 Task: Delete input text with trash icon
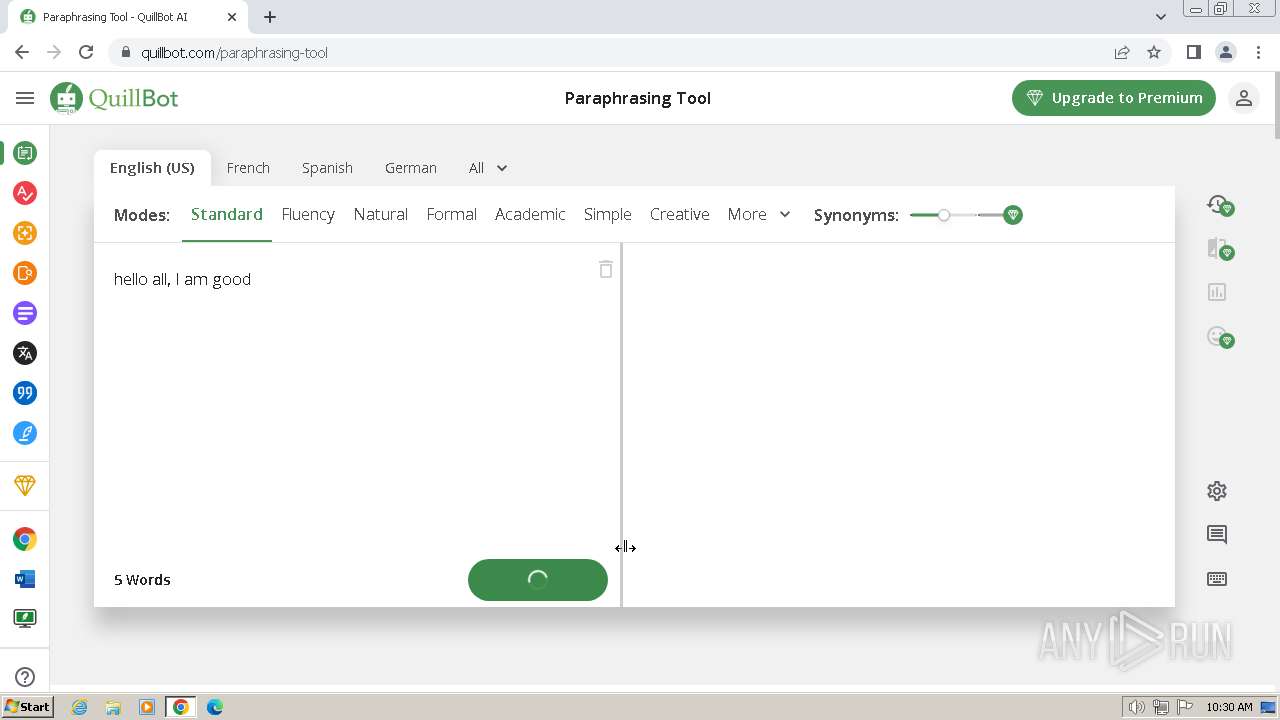coord(606,269)
